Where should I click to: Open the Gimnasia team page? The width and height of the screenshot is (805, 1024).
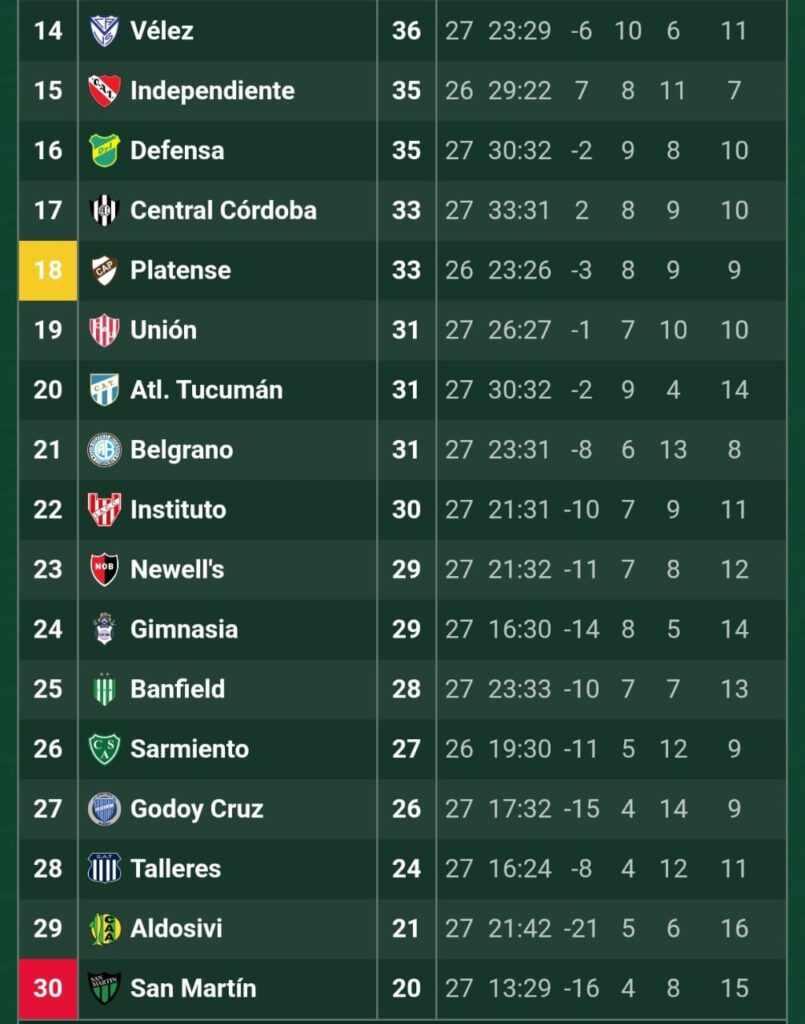184,629
